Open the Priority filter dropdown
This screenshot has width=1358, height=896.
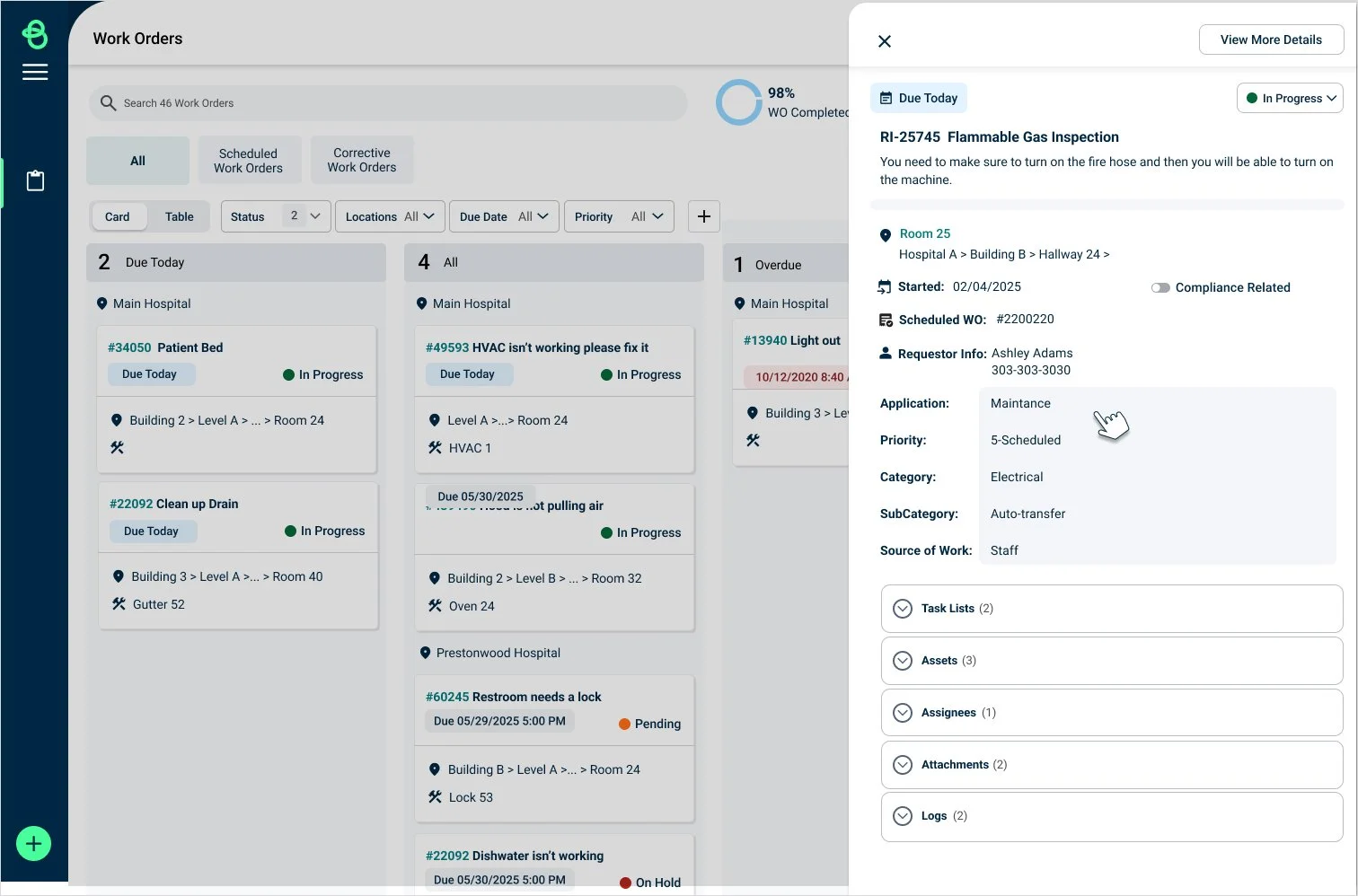[619, 216]
